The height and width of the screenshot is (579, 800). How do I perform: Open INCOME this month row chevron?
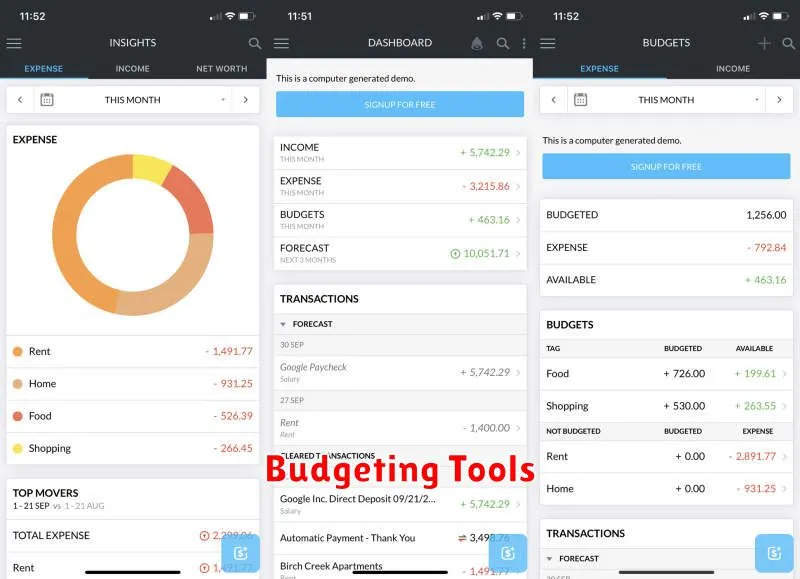(518, 153)
